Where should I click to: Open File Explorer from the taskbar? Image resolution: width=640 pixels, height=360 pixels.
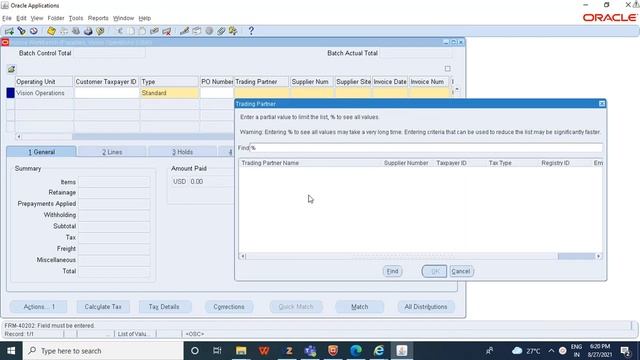[x=241, y=351]
